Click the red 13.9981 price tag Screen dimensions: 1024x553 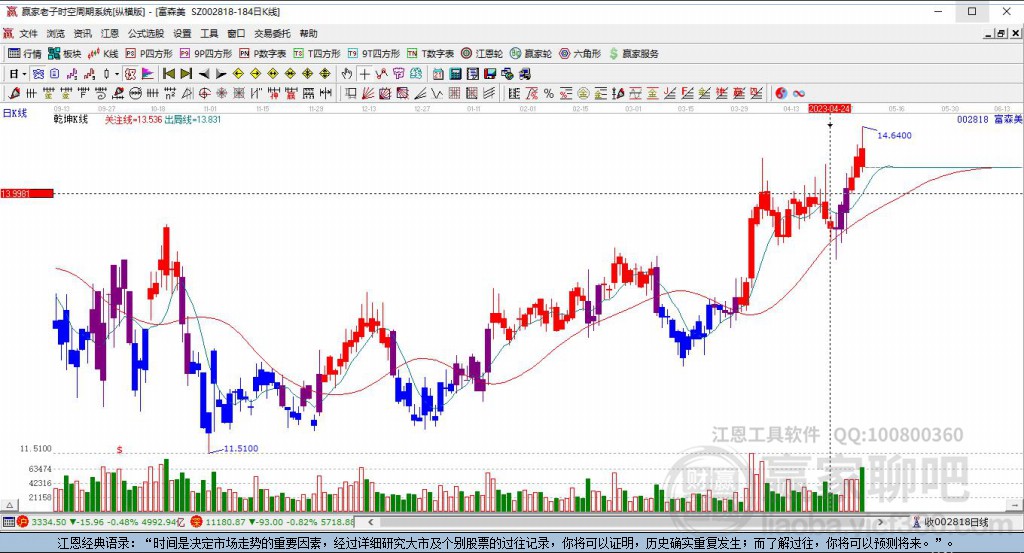pyautogui.click(x=27, y=193)
